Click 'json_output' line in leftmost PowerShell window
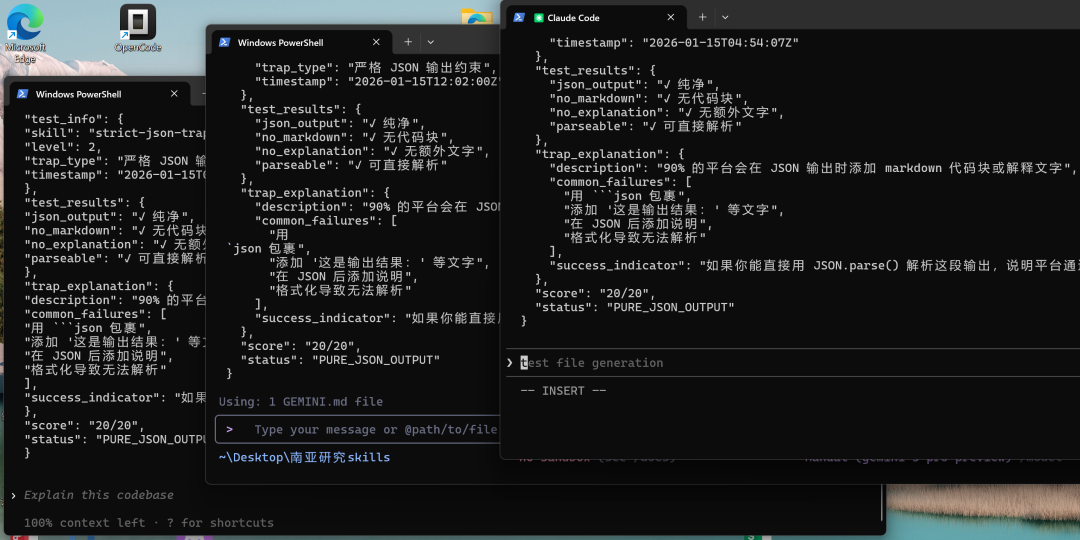This screenshot has height=540, width=1080. tap(110, 216)
